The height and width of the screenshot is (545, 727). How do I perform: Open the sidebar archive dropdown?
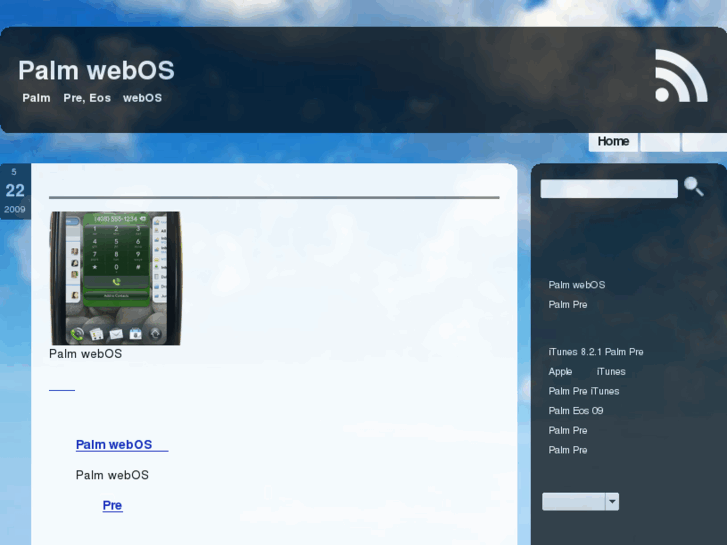[x=580, y=501]
